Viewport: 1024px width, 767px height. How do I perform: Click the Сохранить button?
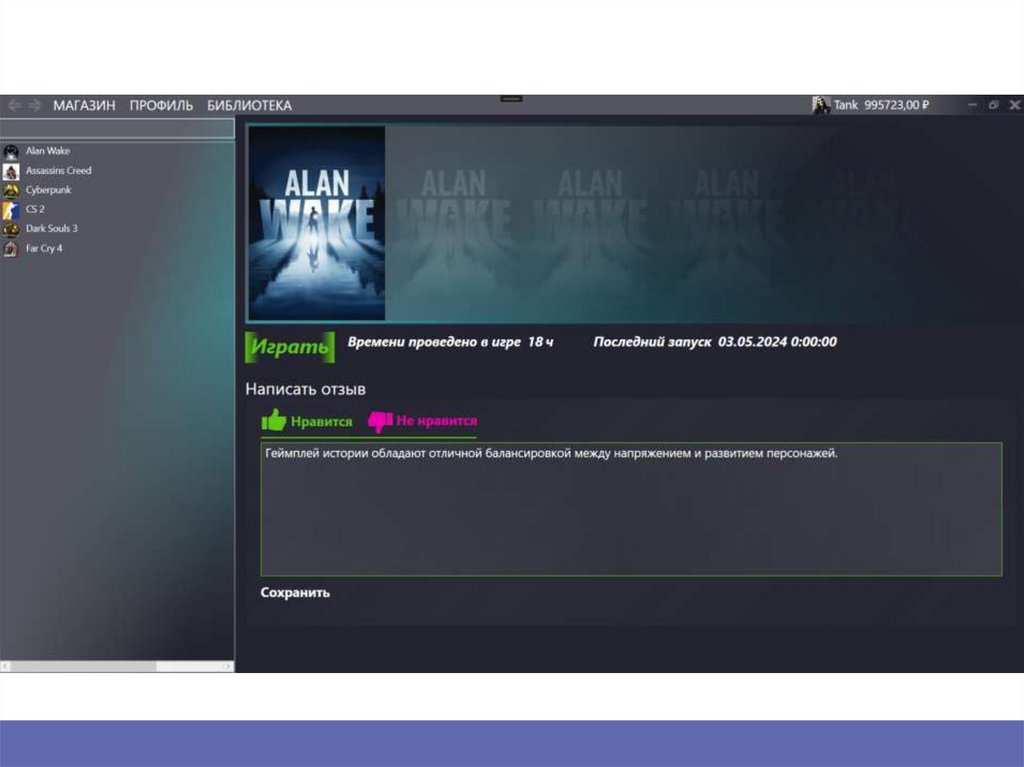(295, 593)
